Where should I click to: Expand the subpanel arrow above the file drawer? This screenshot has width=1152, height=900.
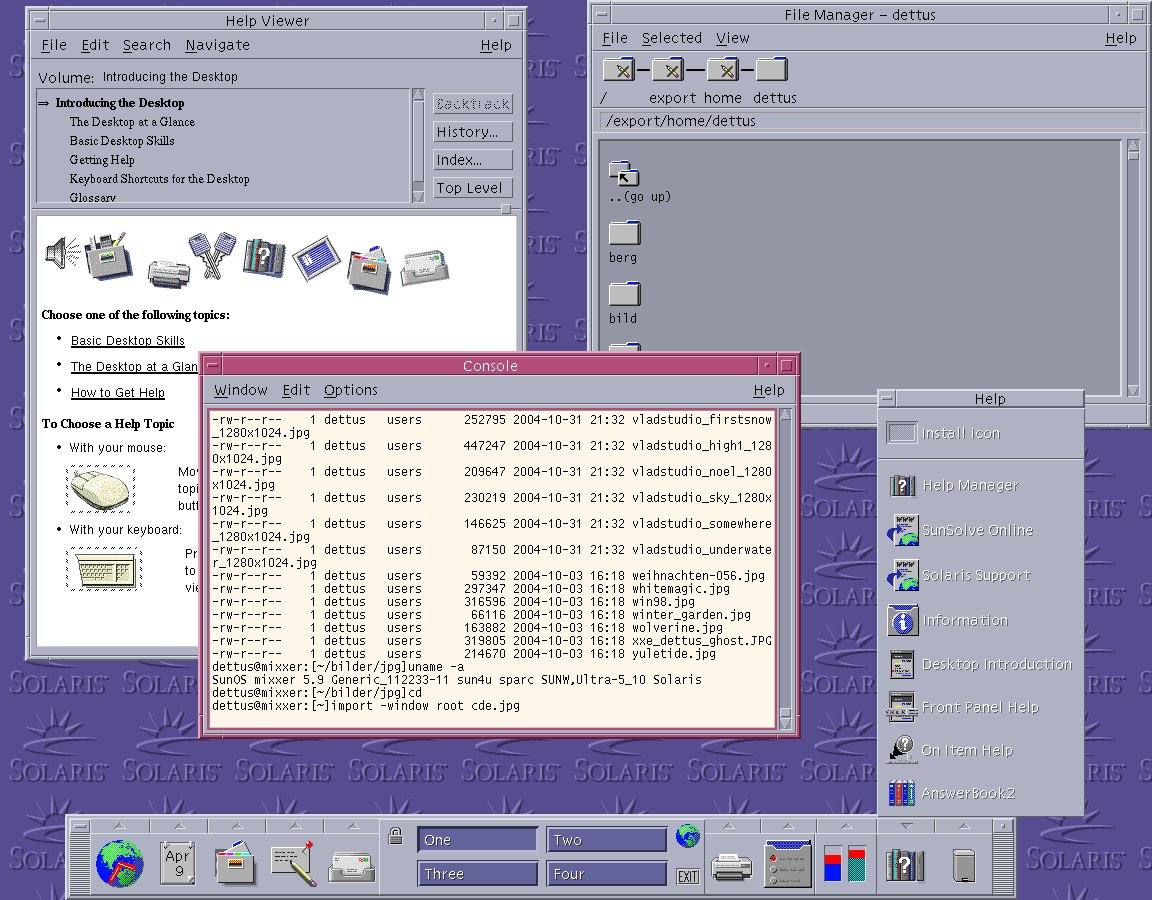236,826
